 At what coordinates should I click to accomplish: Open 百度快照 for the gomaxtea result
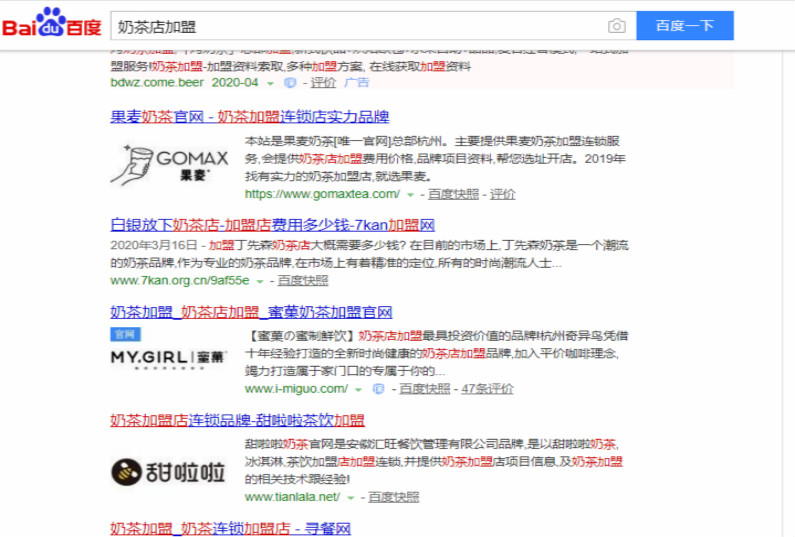click(x=453, y=194)
